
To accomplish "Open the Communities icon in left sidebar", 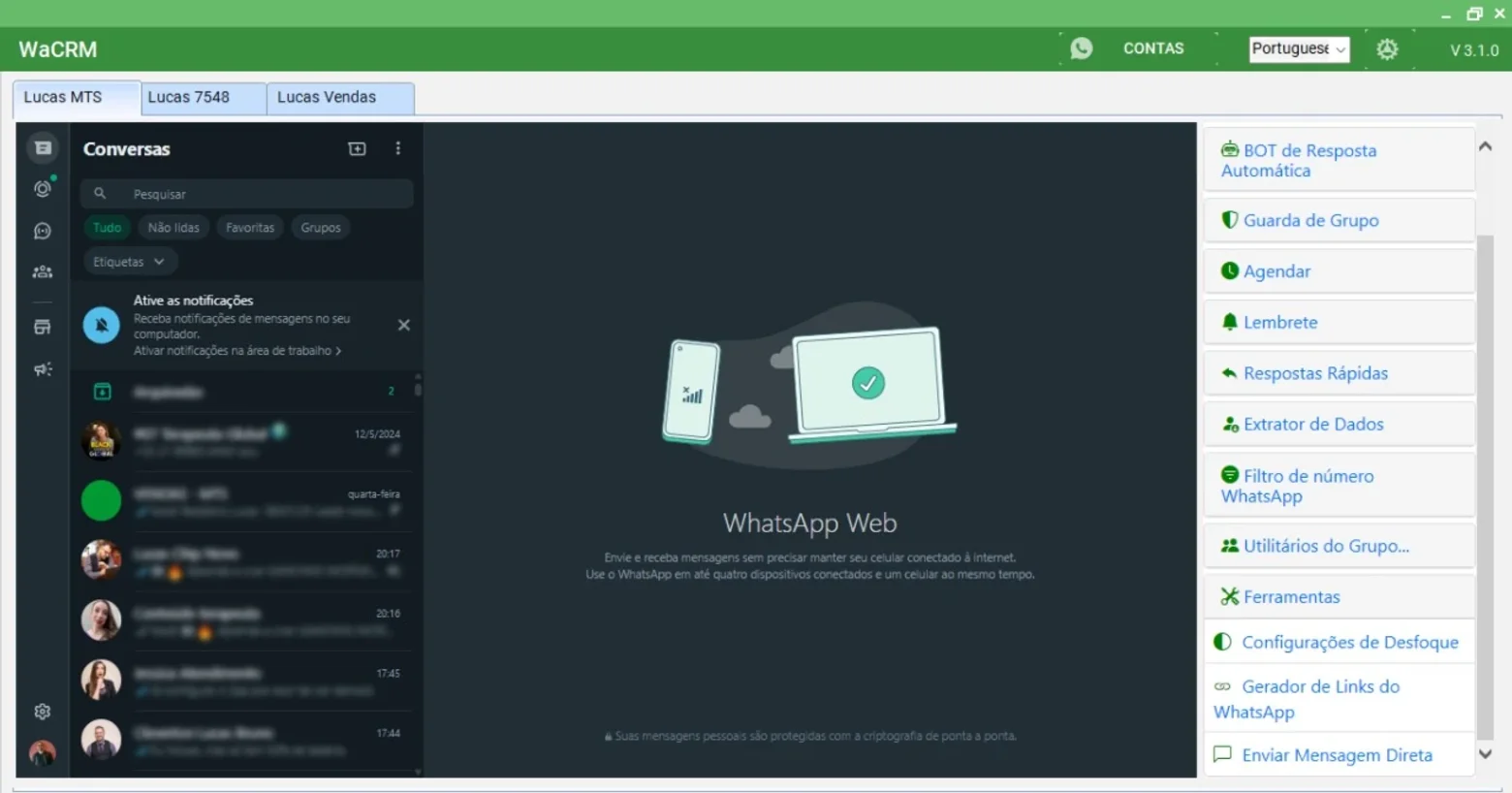I will pos(43,272).
